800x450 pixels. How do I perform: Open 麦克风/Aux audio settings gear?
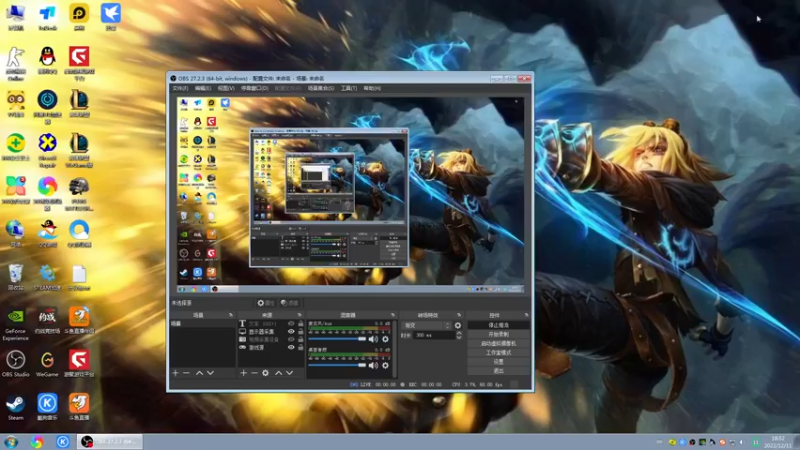(x=385, y=339)
